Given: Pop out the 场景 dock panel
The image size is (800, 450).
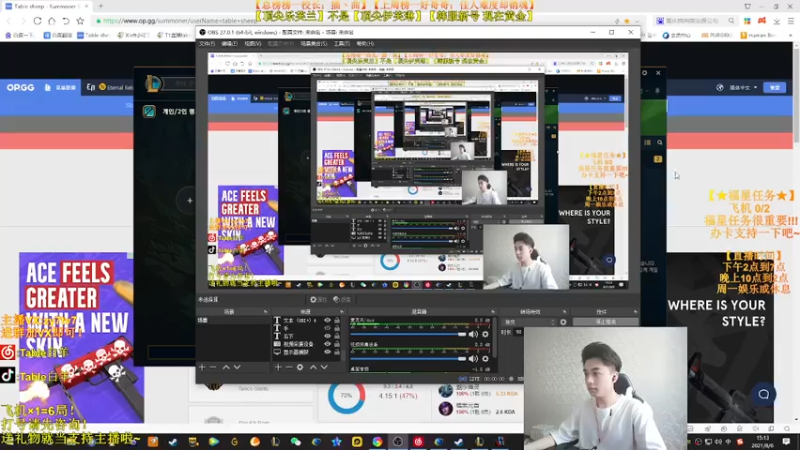Looking at the screenshot, I should pyautogui.click(x=265, y=311).
